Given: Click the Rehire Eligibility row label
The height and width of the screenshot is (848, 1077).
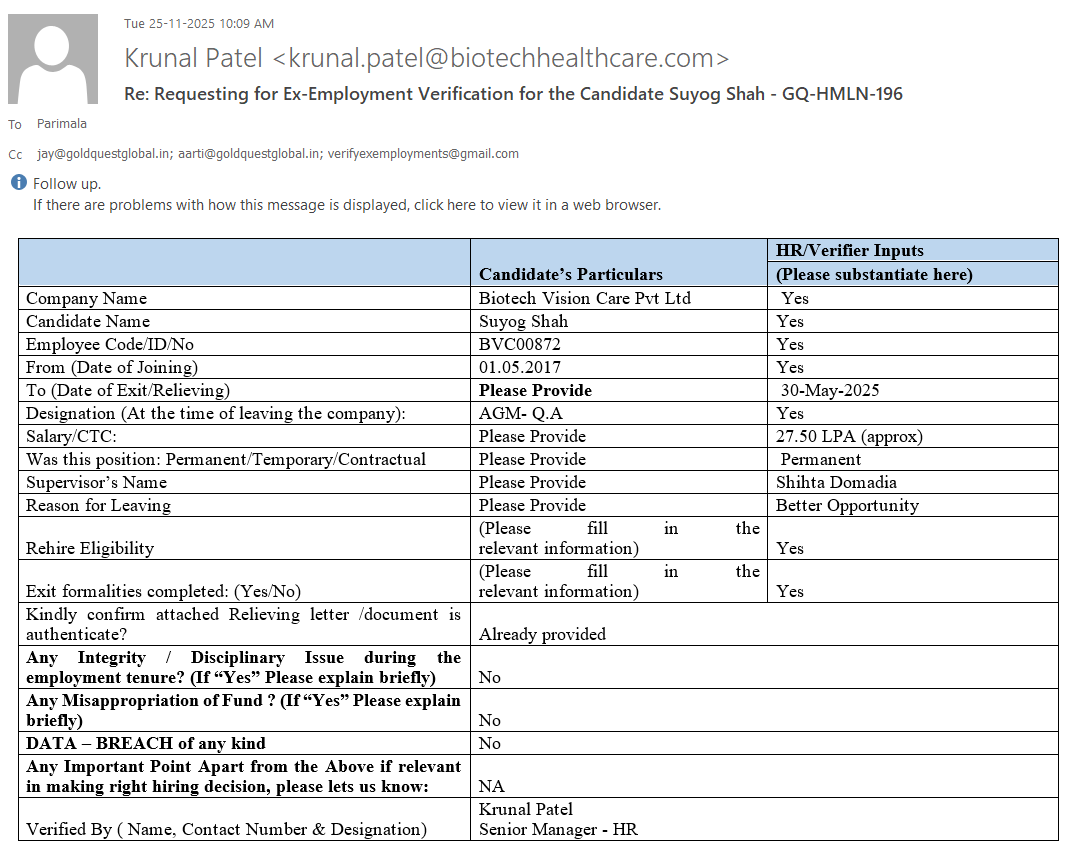Looking at the screenshot, I should pyautogui.click(x=90, y=548).
